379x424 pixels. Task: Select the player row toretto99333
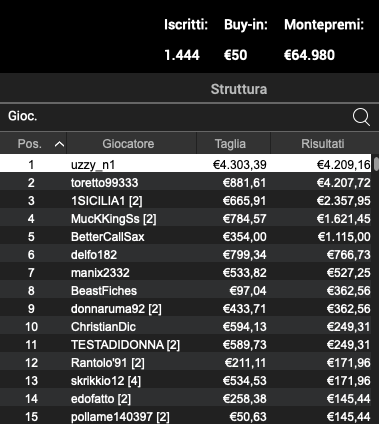(186, 182)
